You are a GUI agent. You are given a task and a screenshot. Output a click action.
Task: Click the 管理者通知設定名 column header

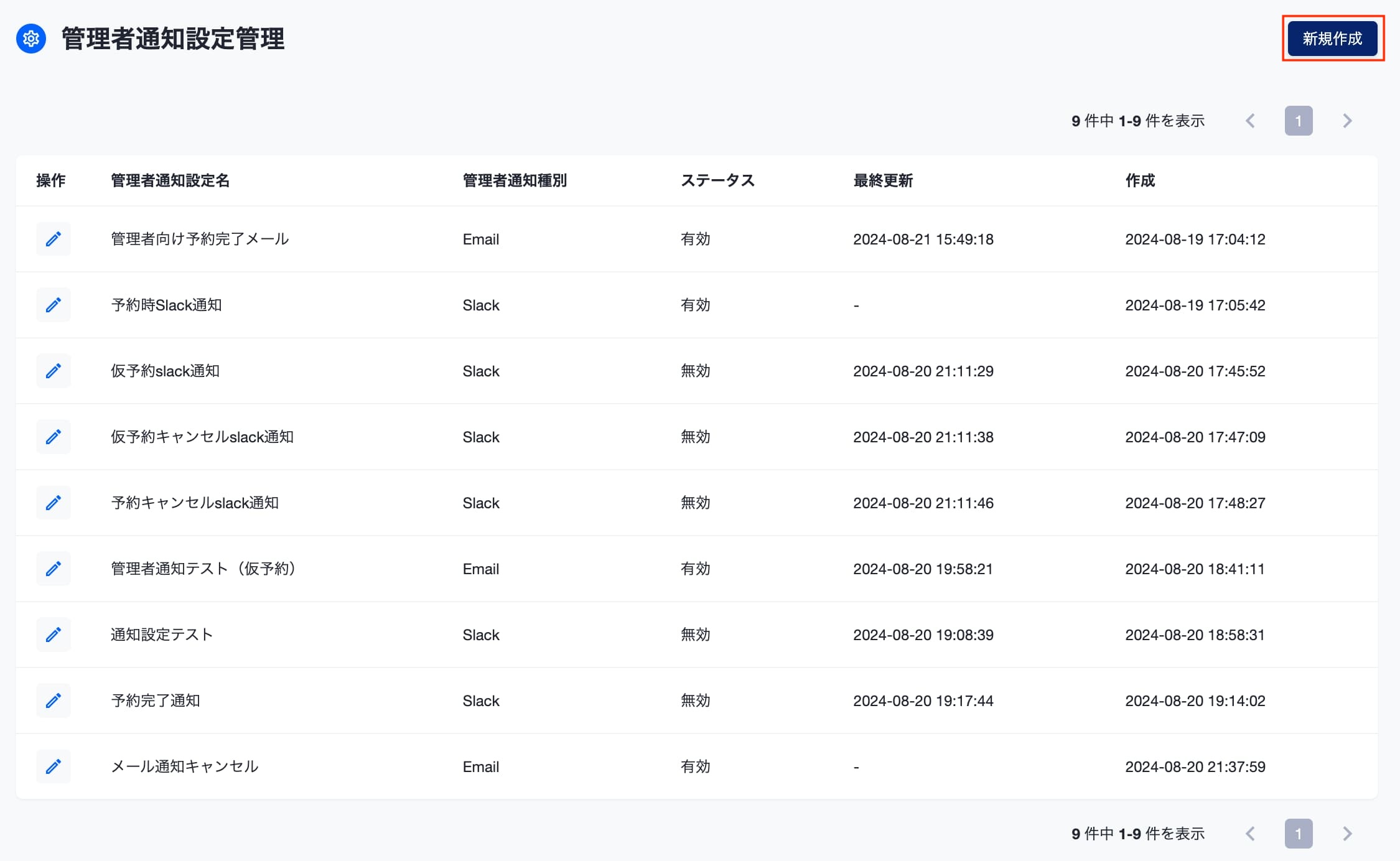point(170,180)
